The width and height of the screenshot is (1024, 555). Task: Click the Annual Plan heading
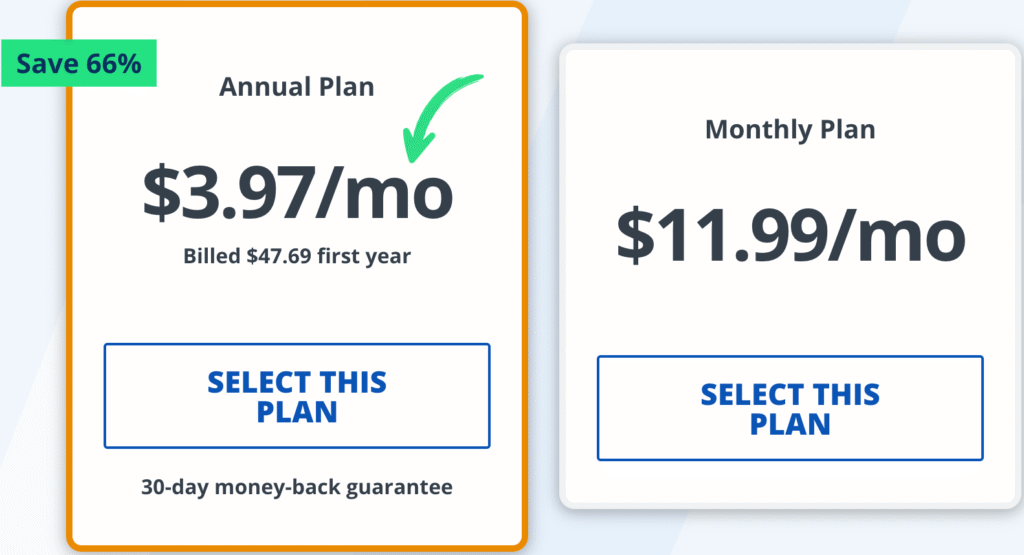[297, 87]
